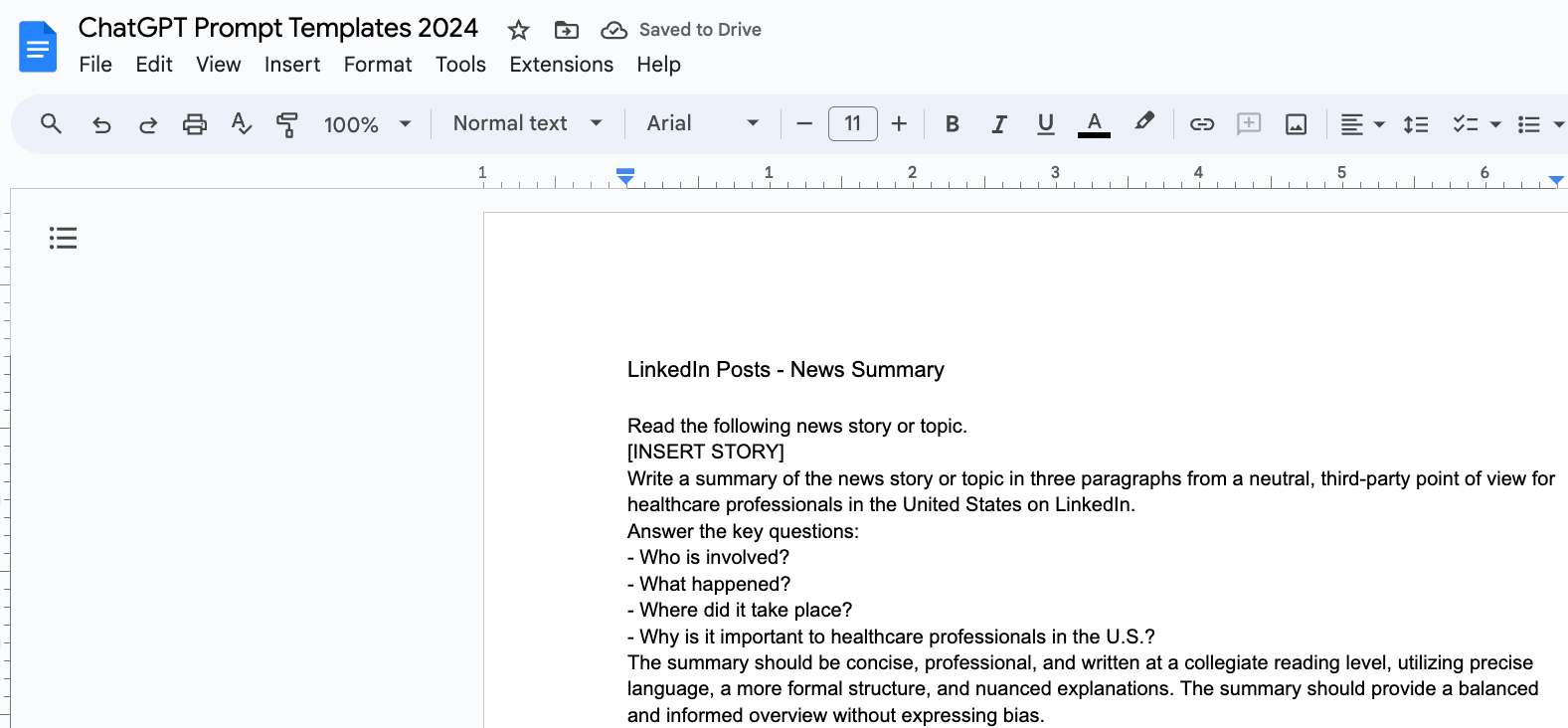Click the document title ChatGPT Prompt Templates 2024
The width and height of the screenshot is (1568, 728).
(278, 28)
